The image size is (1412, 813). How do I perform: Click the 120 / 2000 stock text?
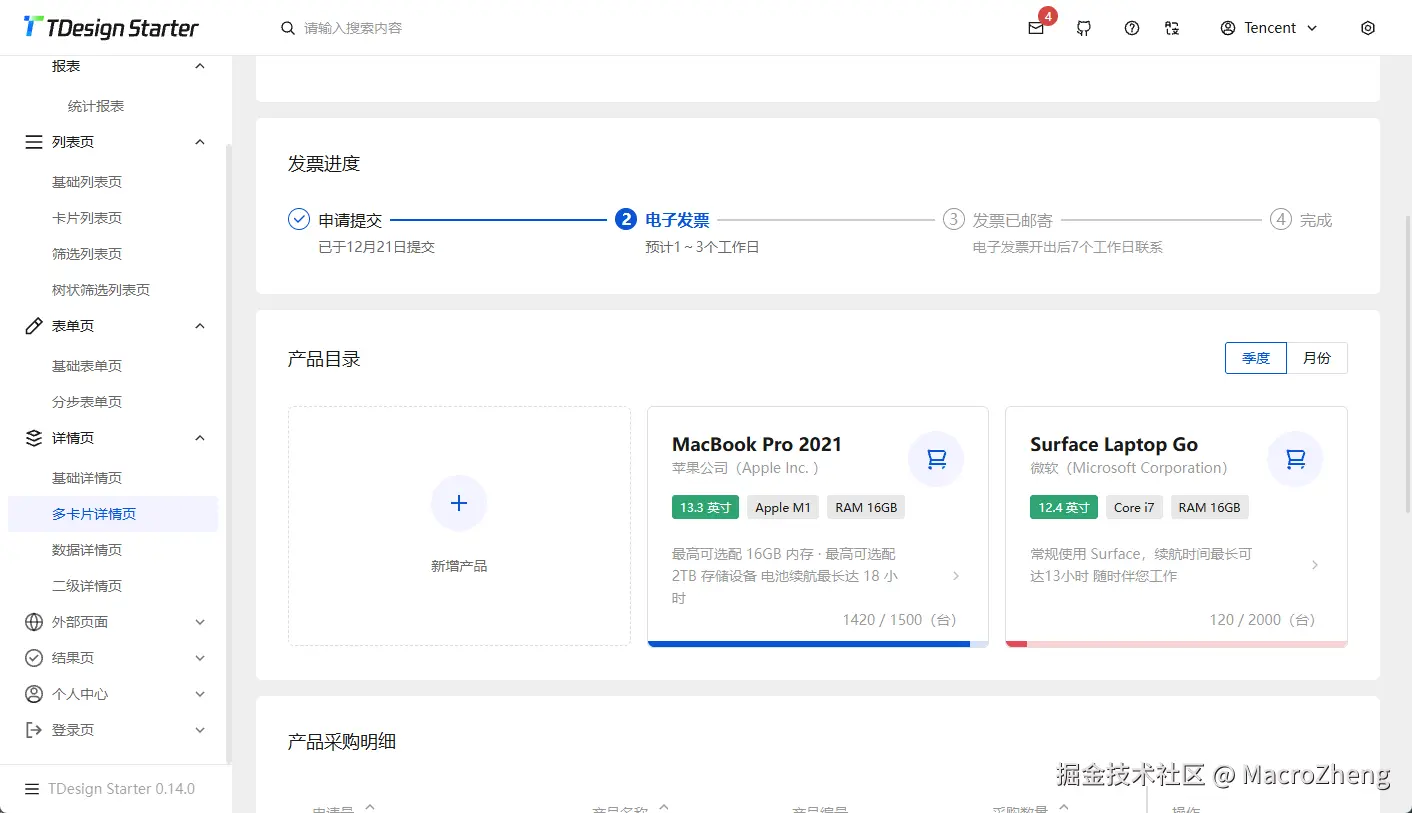coord(1263,620)
